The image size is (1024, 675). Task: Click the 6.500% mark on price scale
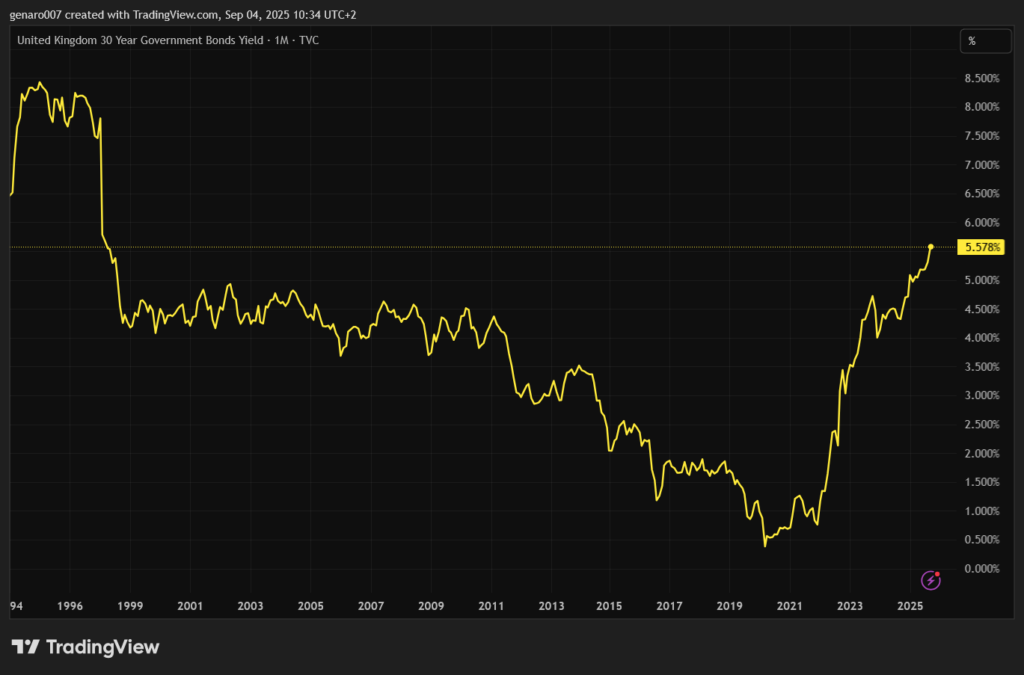point(981,194)
